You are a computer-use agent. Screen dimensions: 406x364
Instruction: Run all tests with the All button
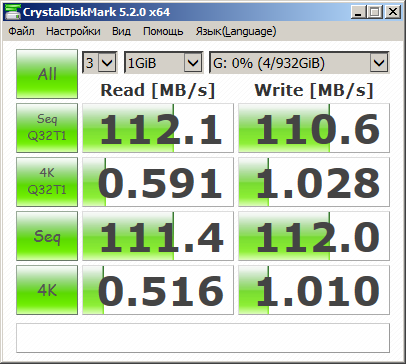[x=47, y=74]
